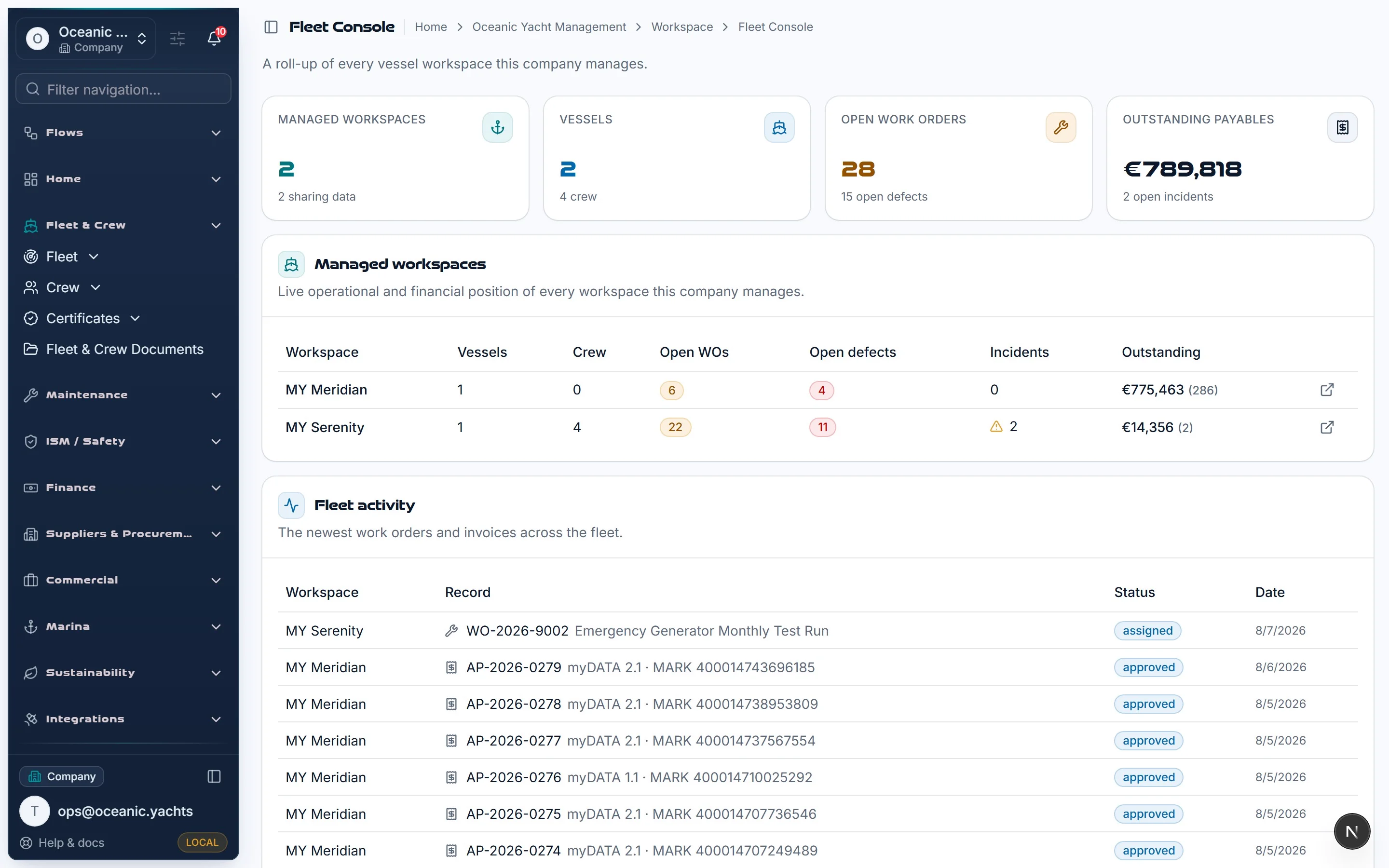Open Workspace breadcrumb
This screenshot has height=868, width=1389.
point(682,27)
